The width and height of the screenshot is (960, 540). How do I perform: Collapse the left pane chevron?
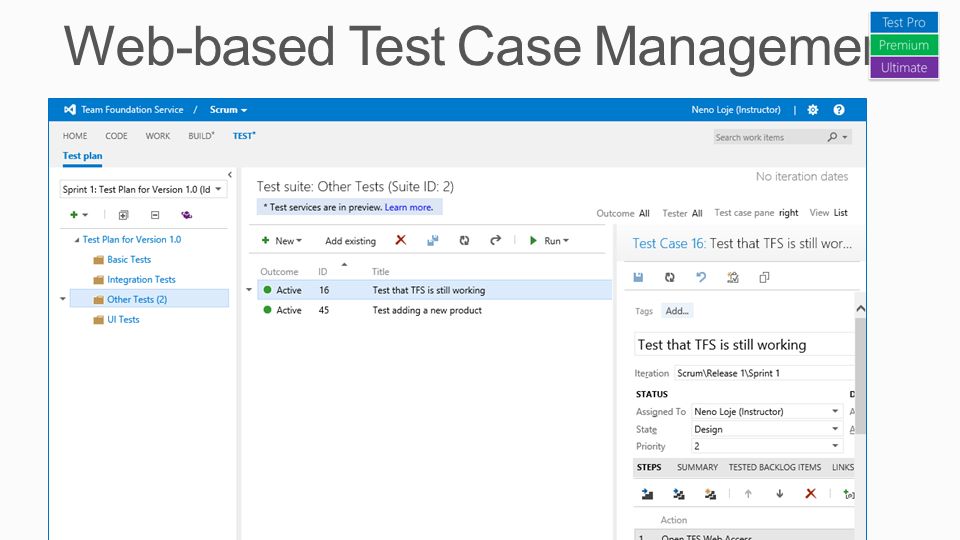pyautogui.click(x=230, y=174)
